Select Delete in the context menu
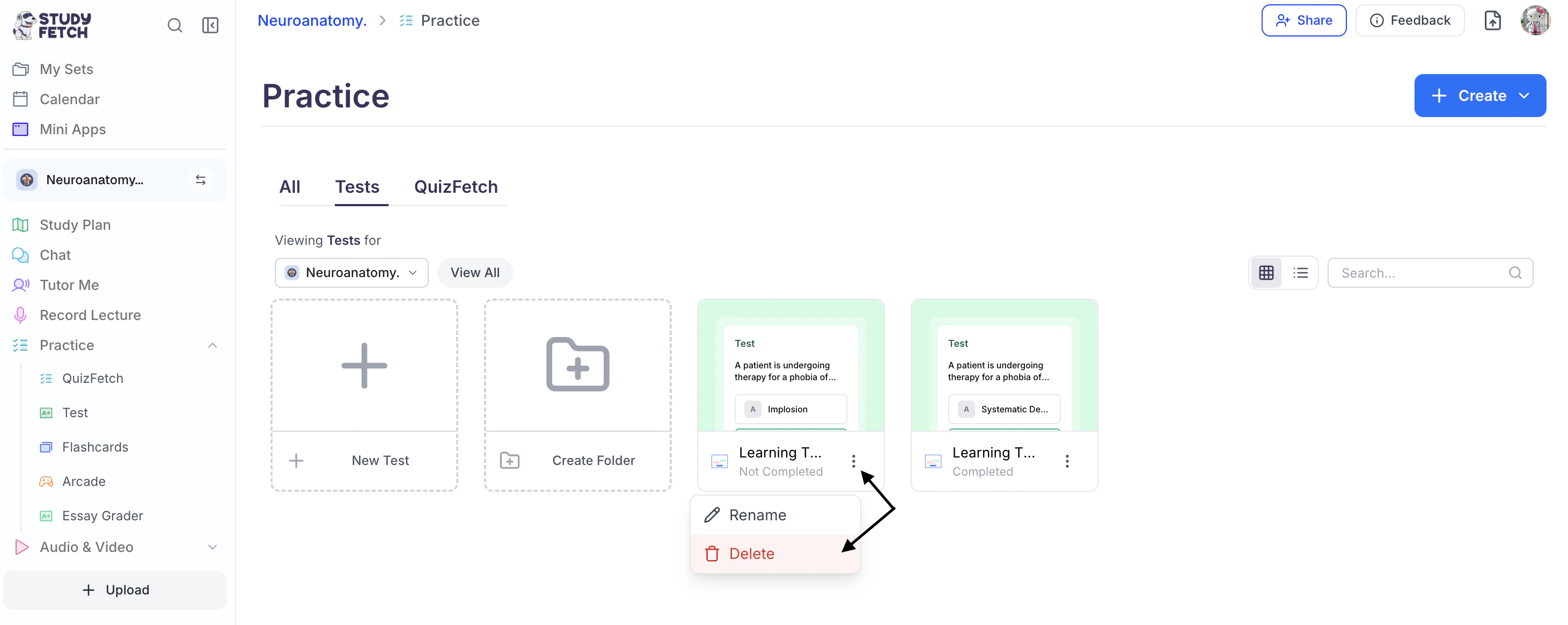This screenshot has width=1568, height=625. [751, 554]
